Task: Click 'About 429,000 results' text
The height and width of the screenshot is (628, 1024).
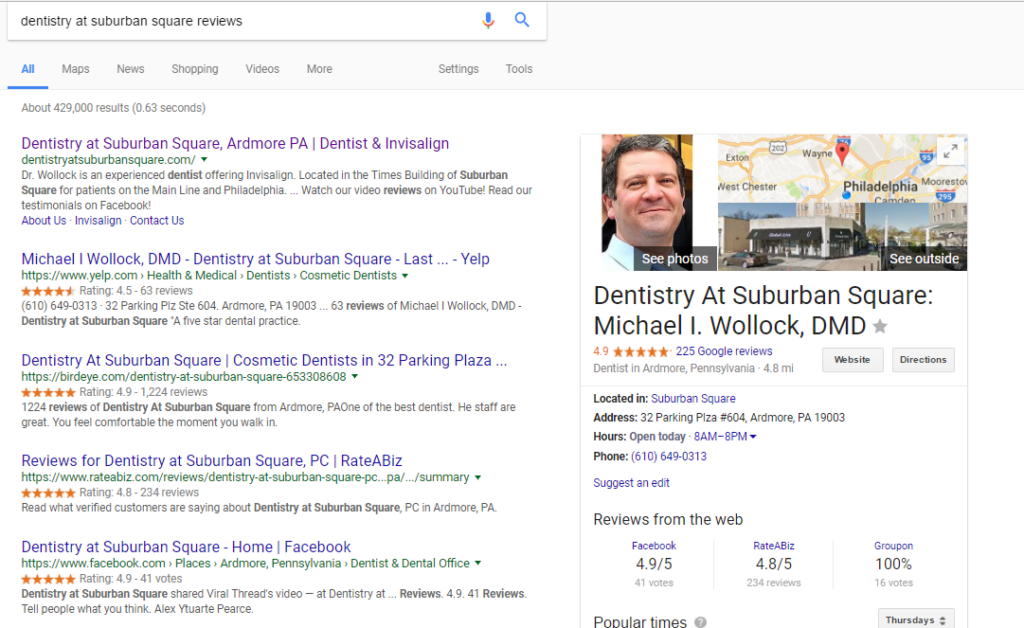Action: [x=113, y=108]
